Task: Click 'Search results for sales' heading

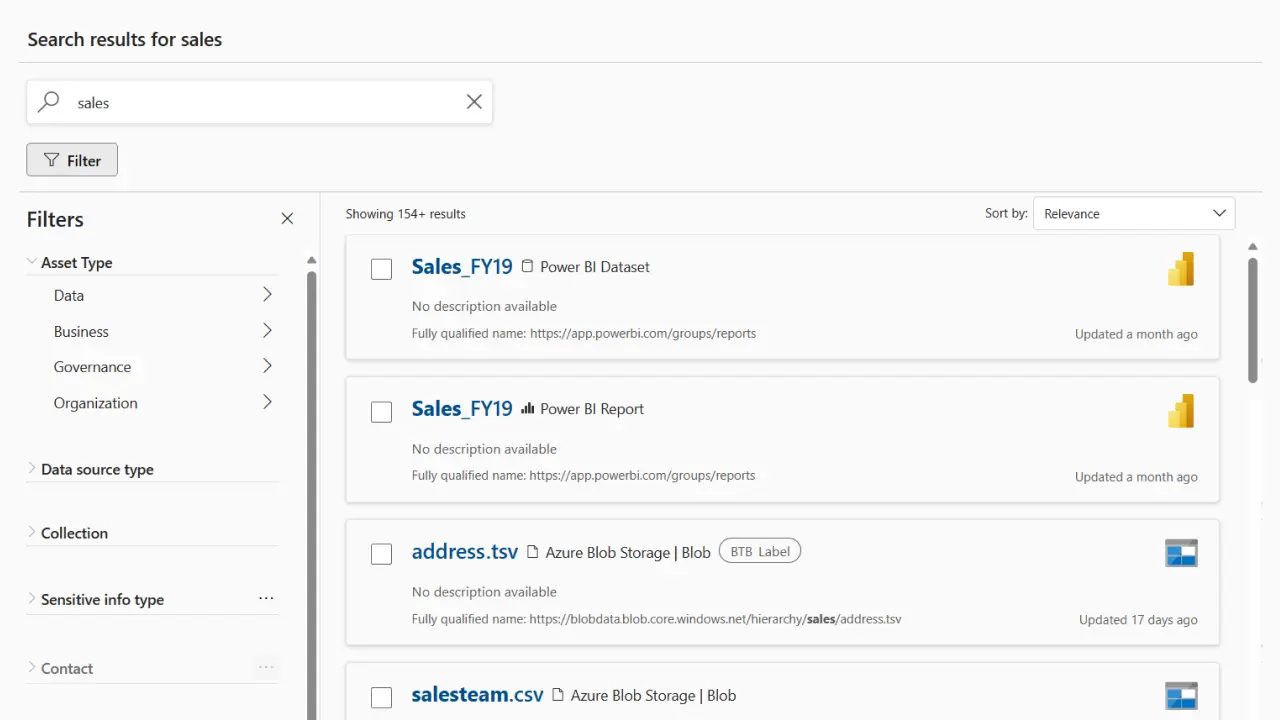Action: point(125,40)
